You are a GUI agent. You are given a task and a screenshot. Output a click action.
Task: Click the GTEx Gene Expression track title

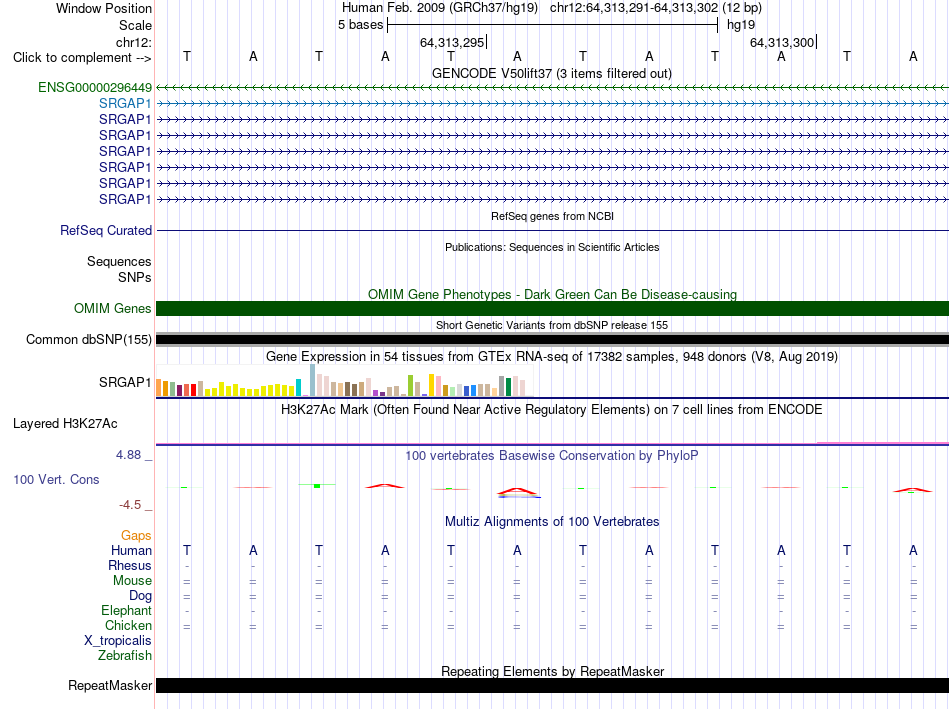552,356
